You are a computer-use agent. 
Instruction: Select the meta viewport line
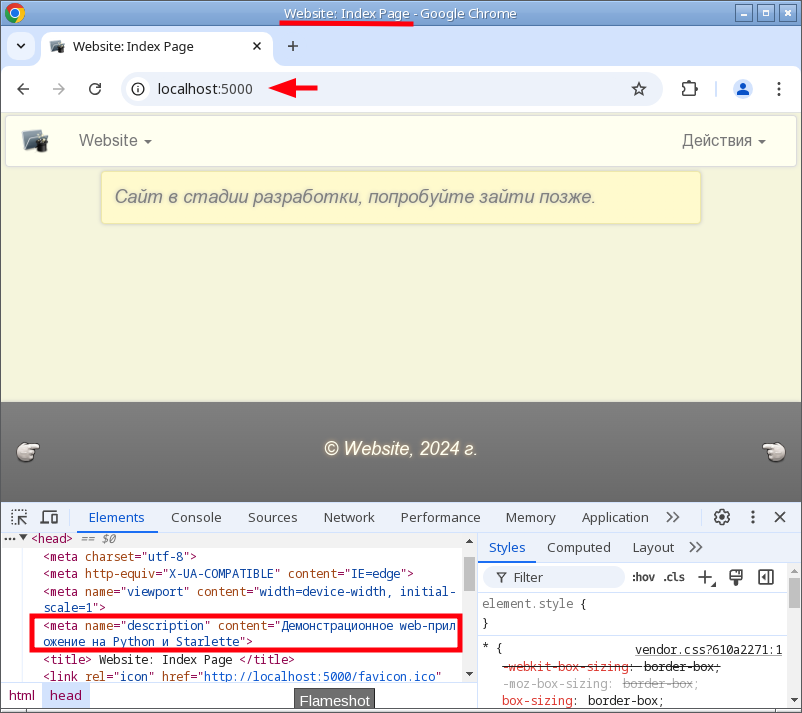(x=250, y=599)
